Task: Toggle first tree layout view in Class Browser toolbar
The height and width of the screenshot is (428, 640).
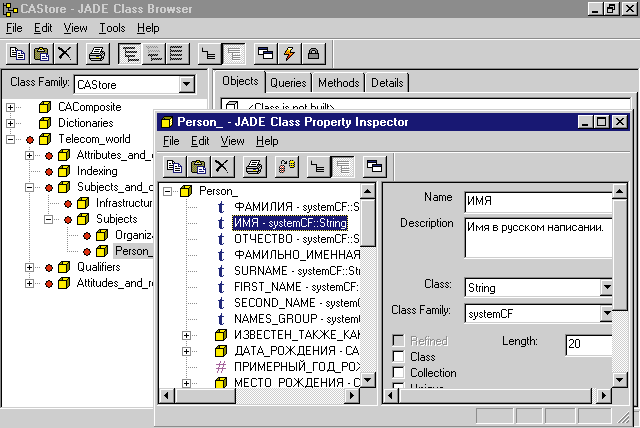Action: pyautogui.click(x=130, y=54)
